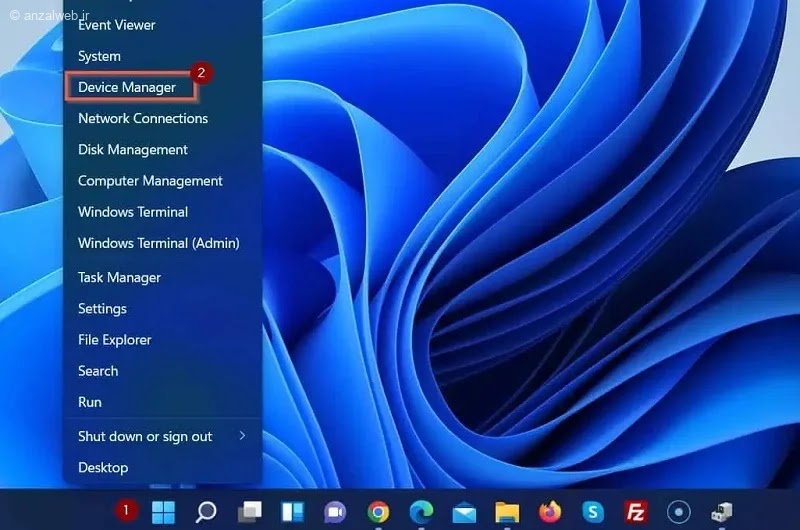The image size is (800, 530).
Task: Open Task View from the taskbar
Action: (249, 512)
